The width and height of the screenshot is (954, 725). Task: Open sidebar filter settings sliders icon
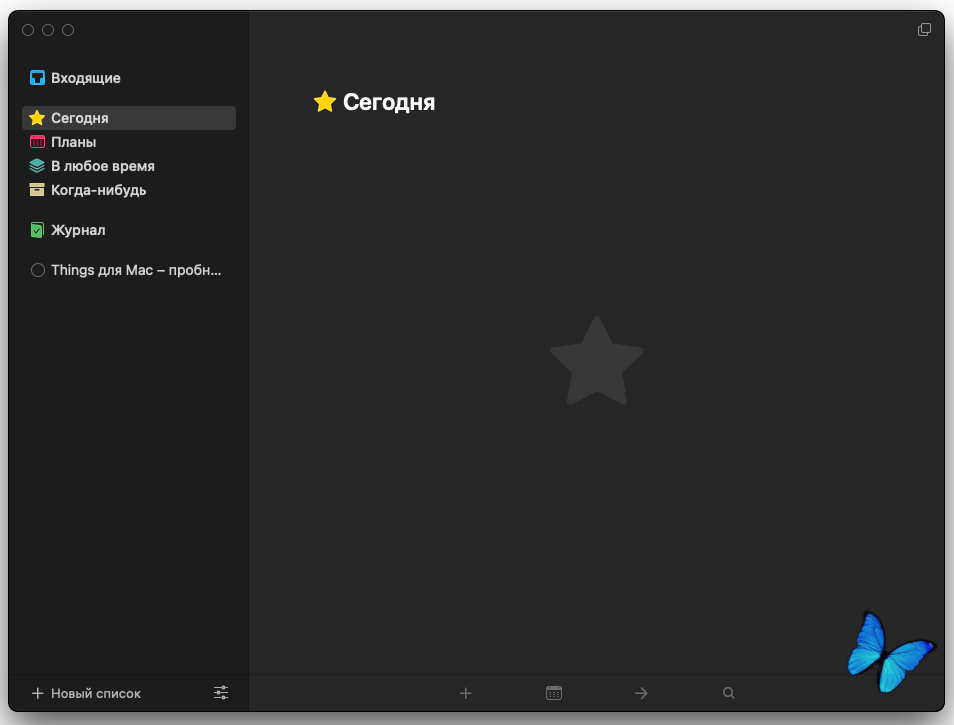tap(221, 693)
